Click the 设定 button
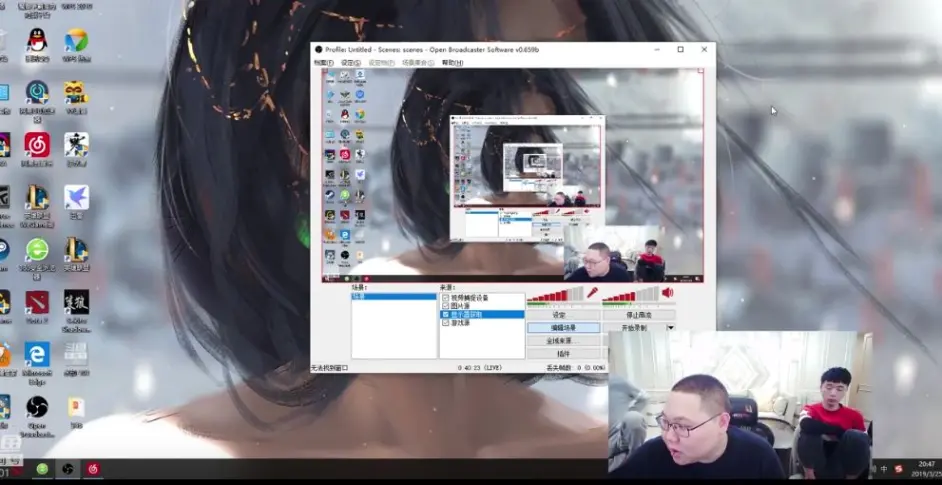 pyautogui.click(x=564, y=315)
